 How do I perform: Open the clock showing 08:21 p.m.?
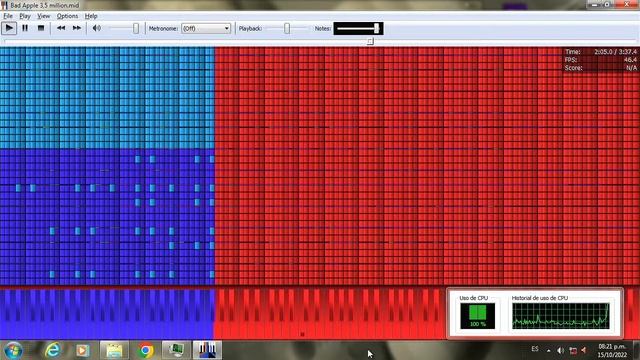(x=612, y=351)
